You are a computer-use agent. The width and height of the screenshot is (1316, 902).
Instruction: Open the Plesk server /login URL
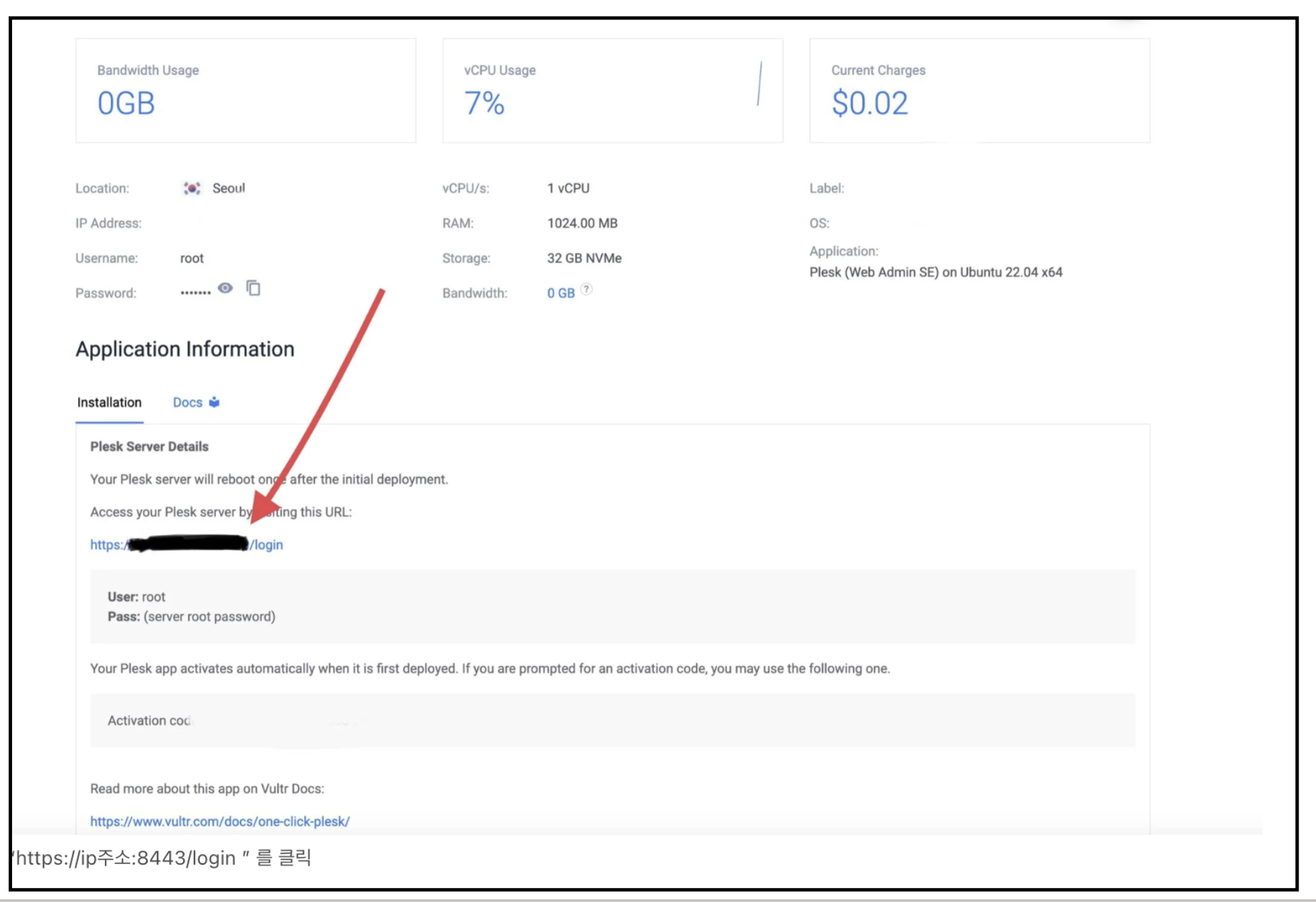pos(267,545)
